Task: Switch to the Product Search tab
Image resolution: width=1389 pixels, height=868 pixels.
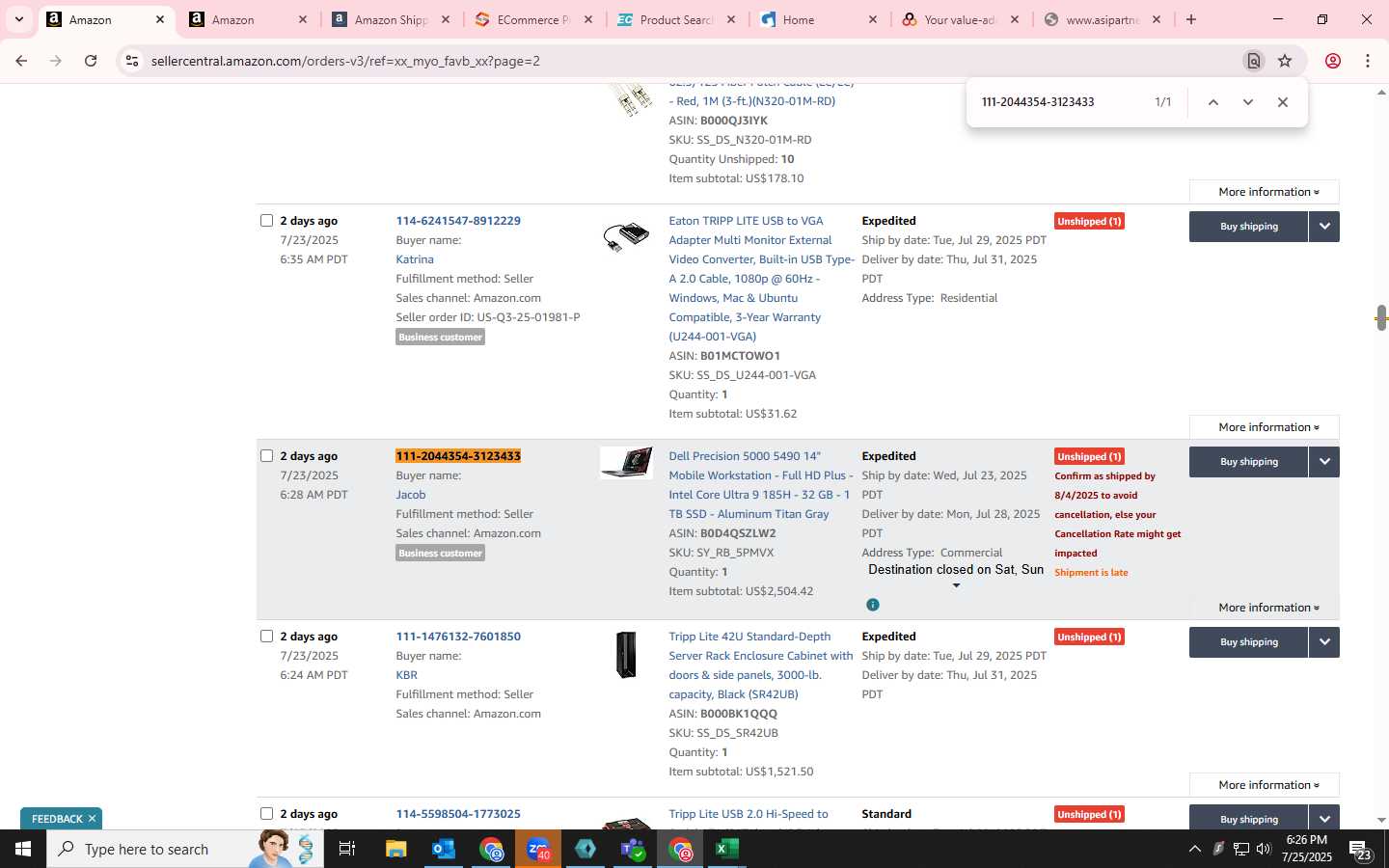Action: pyautogui.click(x=675, y=19)
